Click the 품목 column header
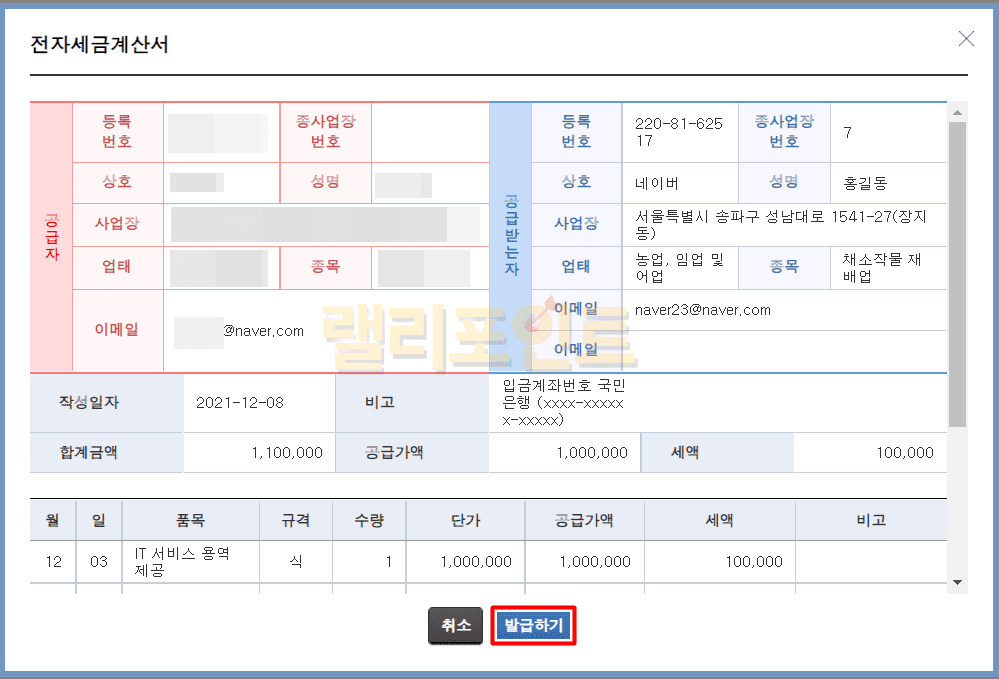The height and width of the screenshot is (679, 999). [x=190, y=520]
